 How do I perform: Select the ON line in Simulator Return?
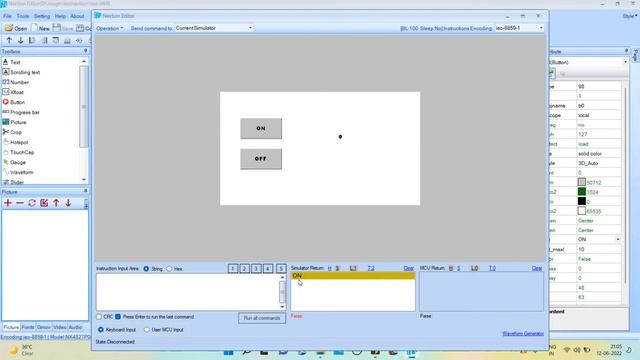353,276
